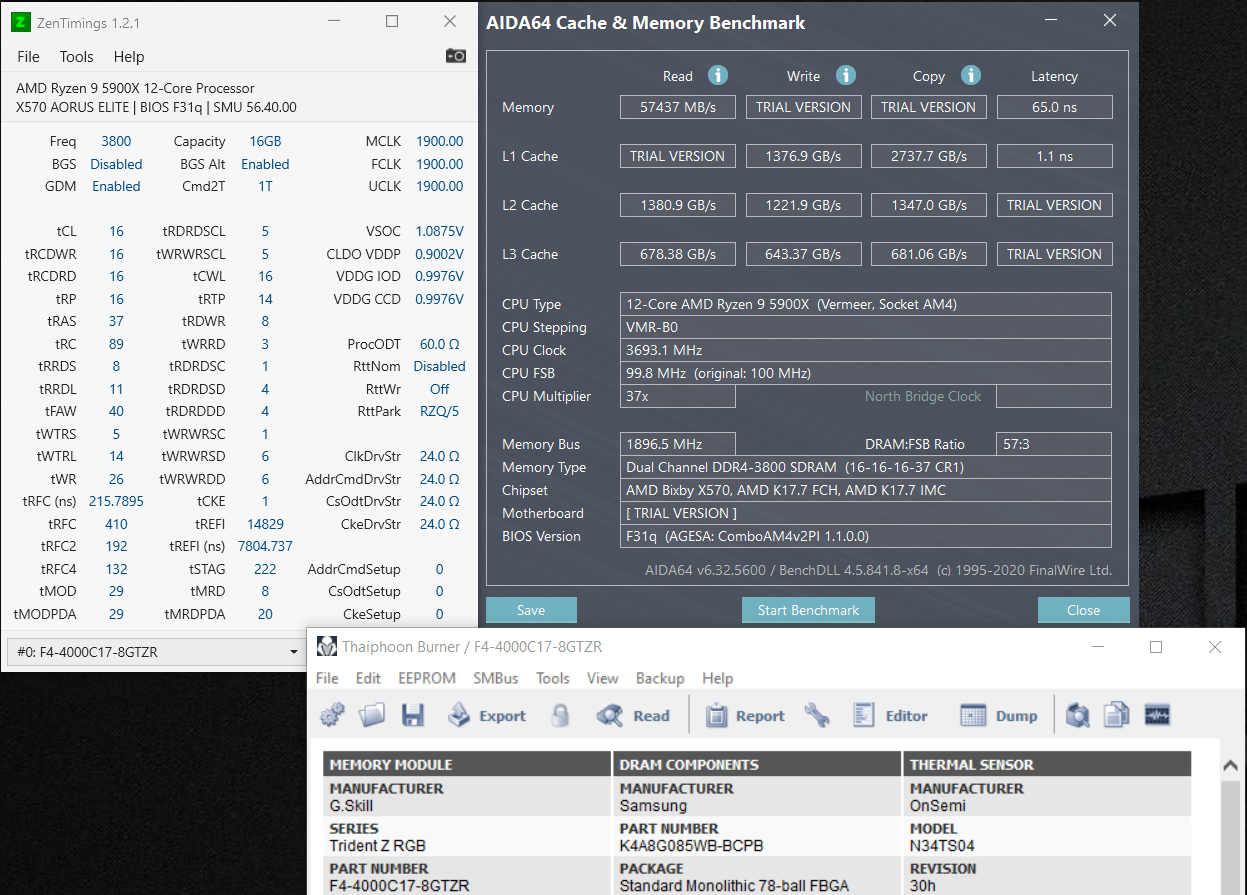The height and width of the screenshot is (895, 1247).
Task: Click the FCLK value 1900.00
Action: click(x=439, y=164)
